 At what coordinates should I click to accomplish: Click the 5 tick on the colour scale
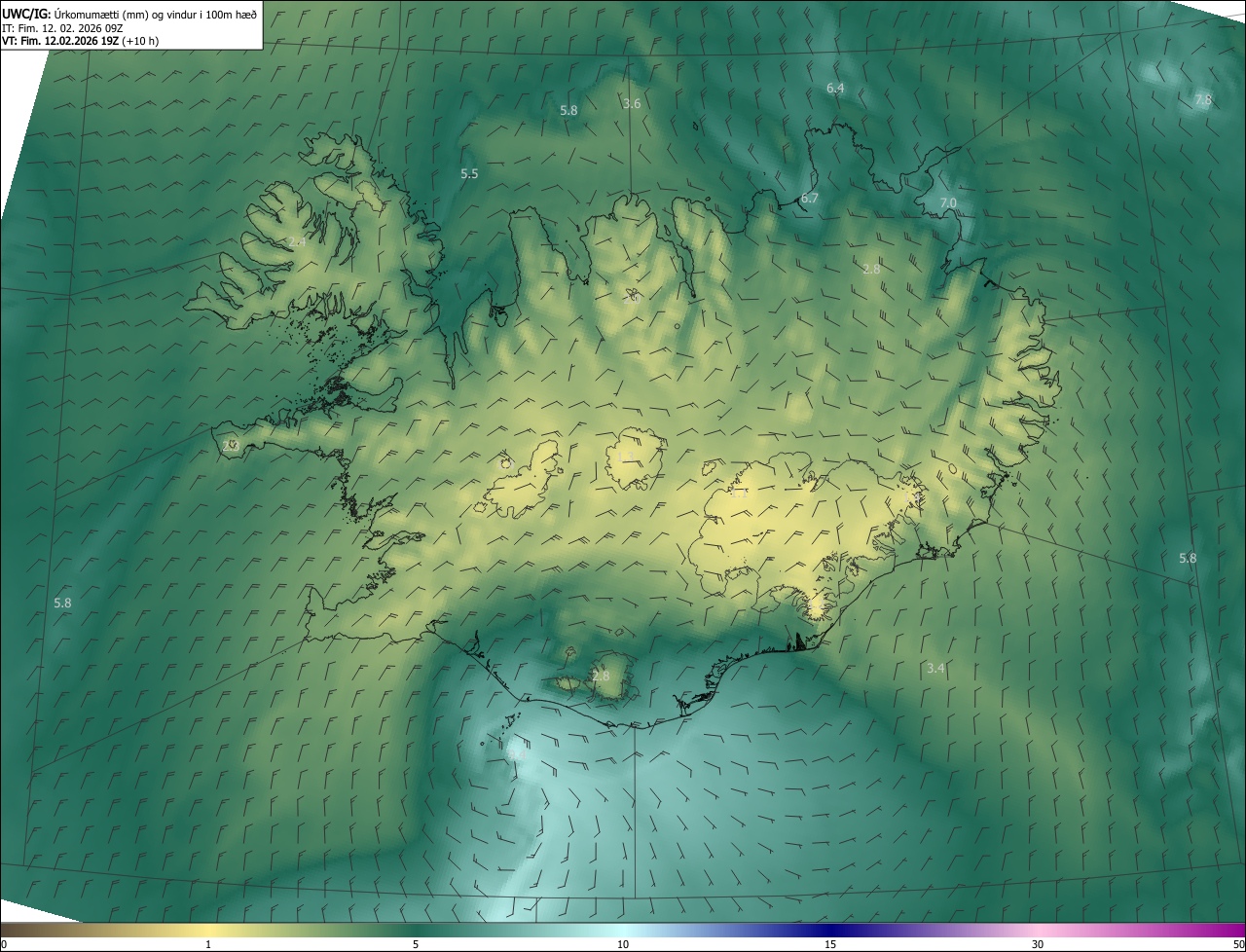[x=416, y=945]
